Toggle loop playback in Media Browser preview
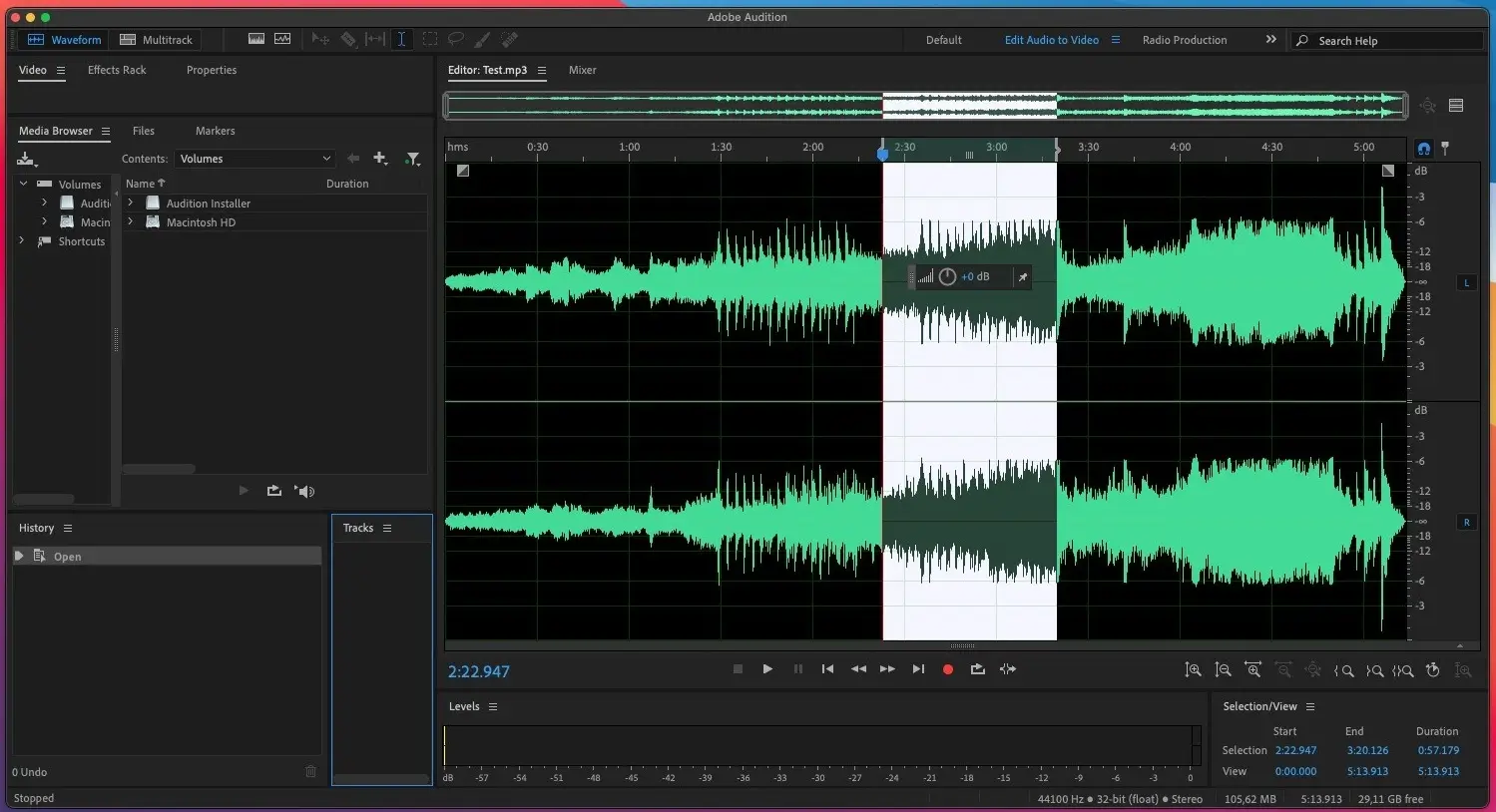1496x812 pixels. click(274, 491)
